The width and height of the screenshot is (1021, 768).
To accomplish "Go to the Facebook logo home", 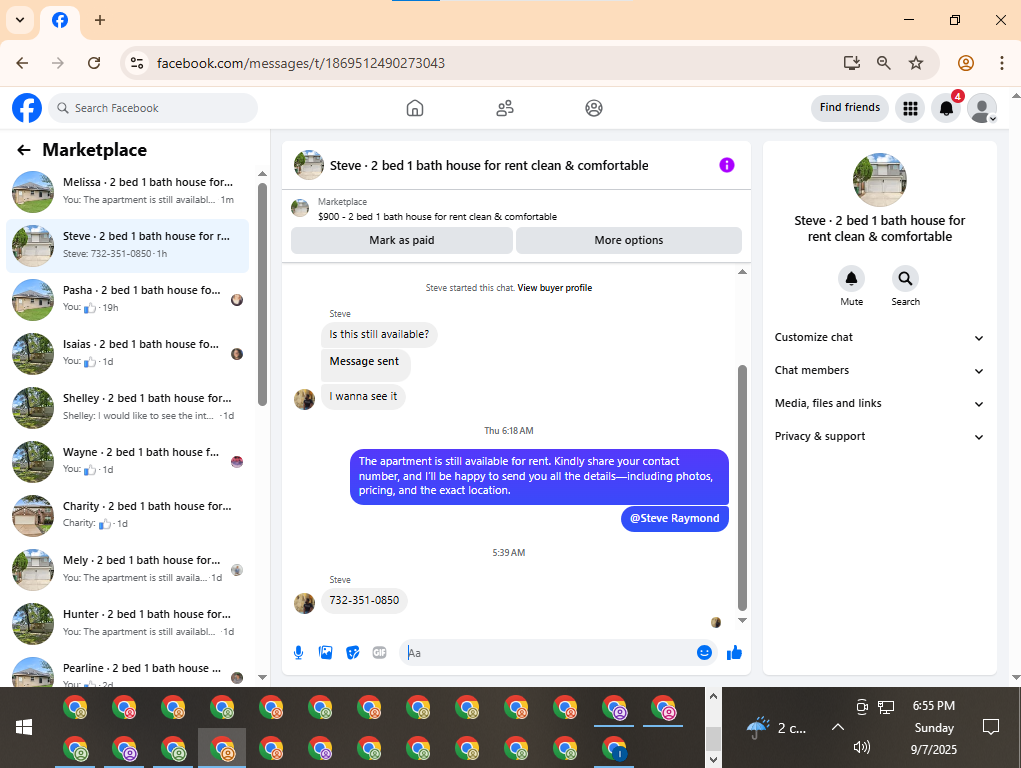I will (27, 108).
